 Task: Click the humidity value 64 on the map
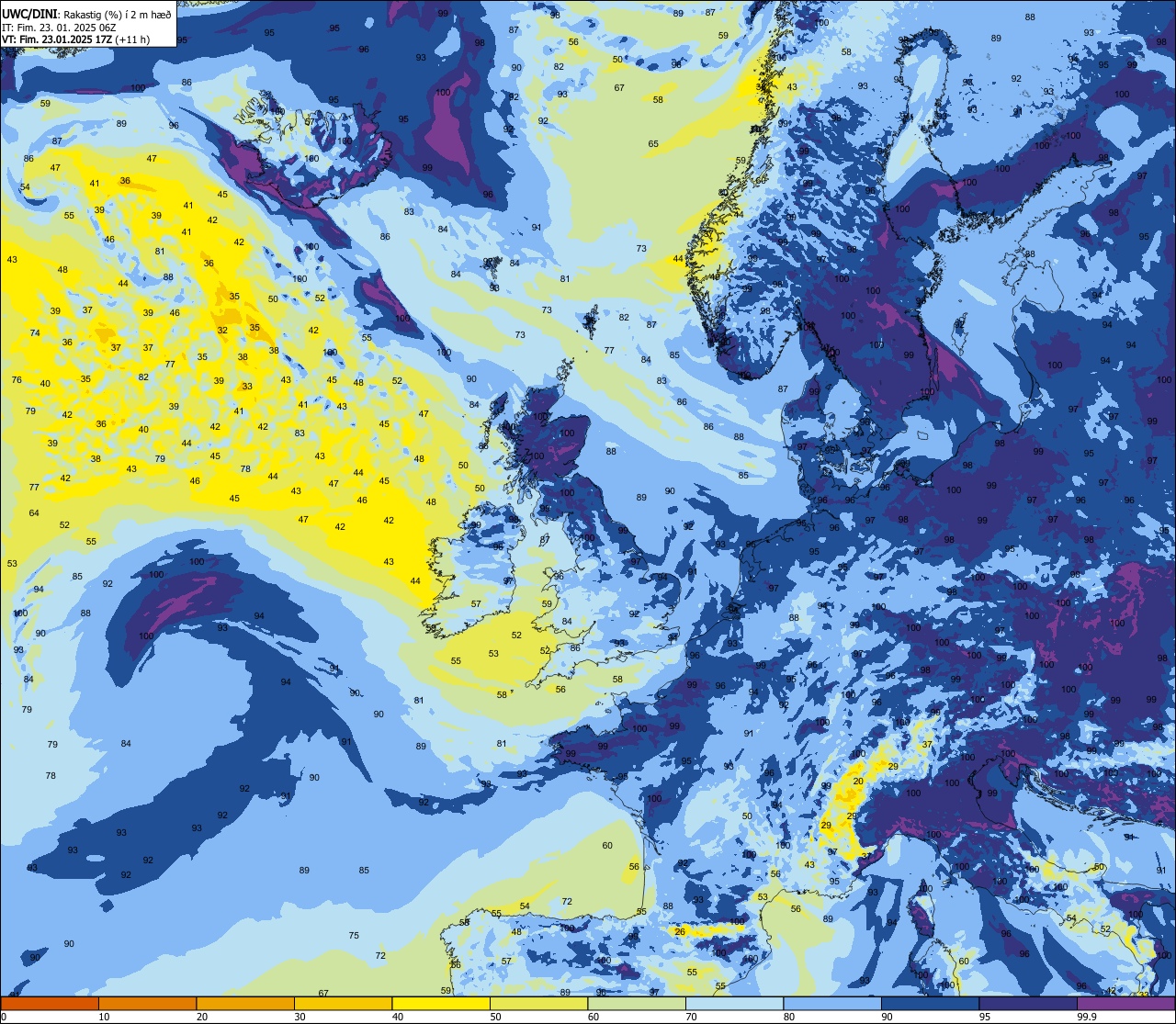pyautogui.click(x=34, y=513)
